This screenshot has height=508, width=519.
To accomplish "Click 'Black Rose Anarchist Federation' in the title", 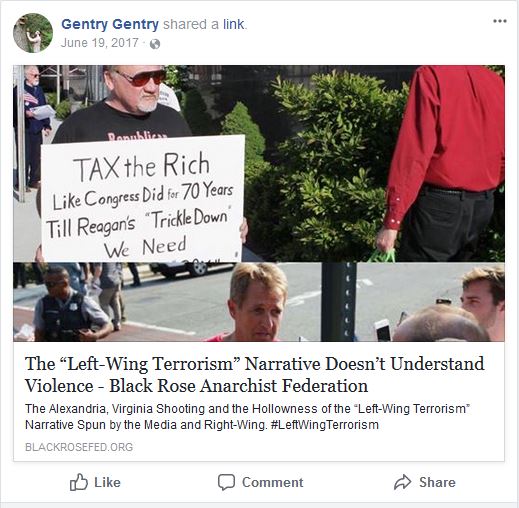I will pyautogui.click(x=239, y=386).
